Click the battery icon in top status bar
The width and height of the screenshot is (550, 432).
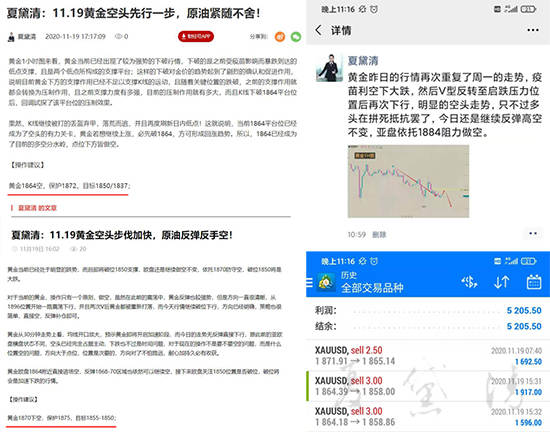(x=528, y=9)
